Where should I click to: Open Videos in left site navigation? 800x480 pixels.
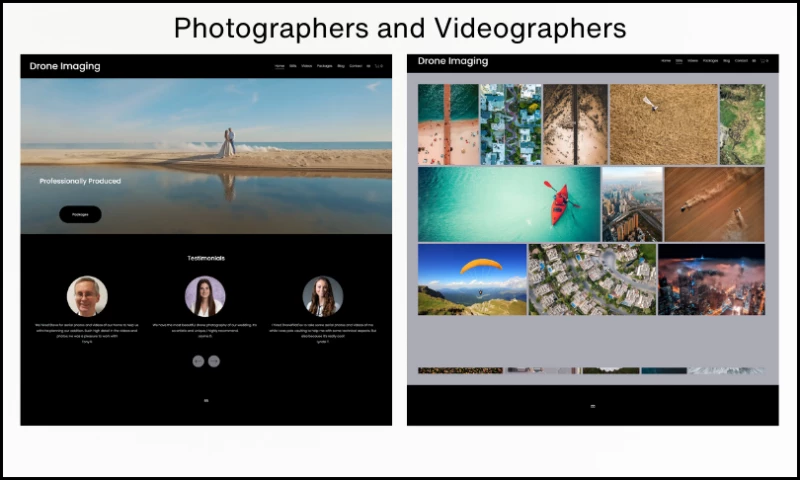pos(307,66)
